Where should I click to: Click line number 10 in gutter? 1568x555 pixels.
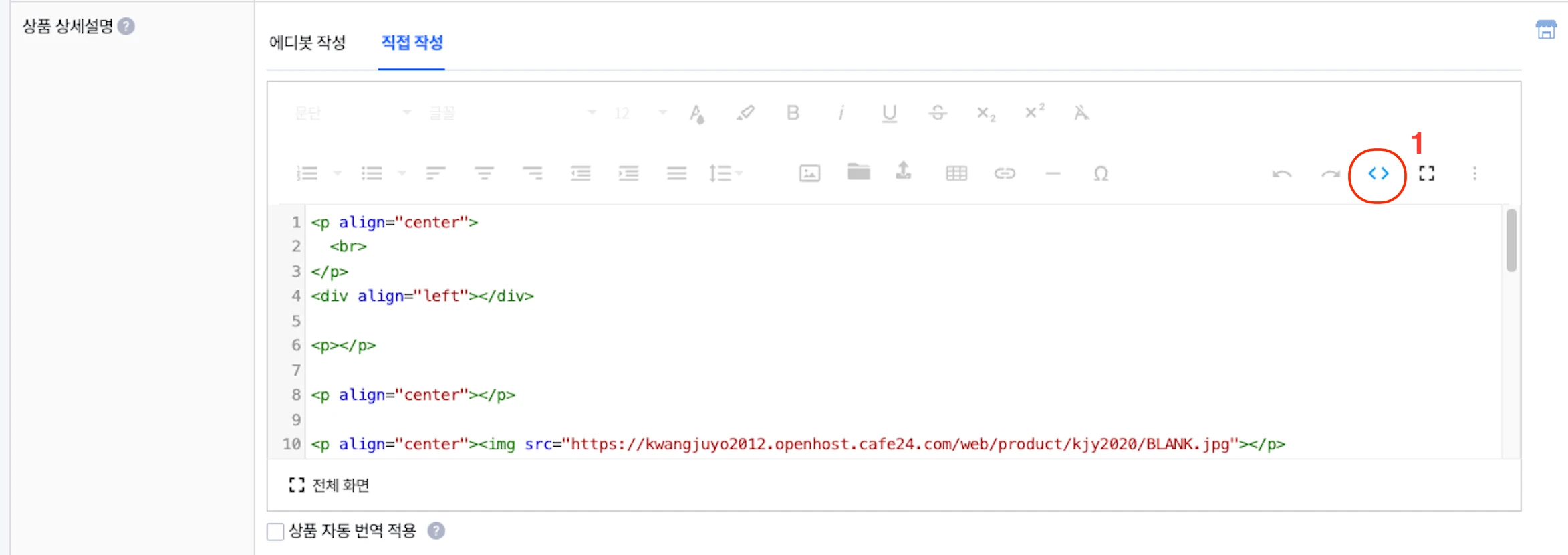click(x=291, y=445)
